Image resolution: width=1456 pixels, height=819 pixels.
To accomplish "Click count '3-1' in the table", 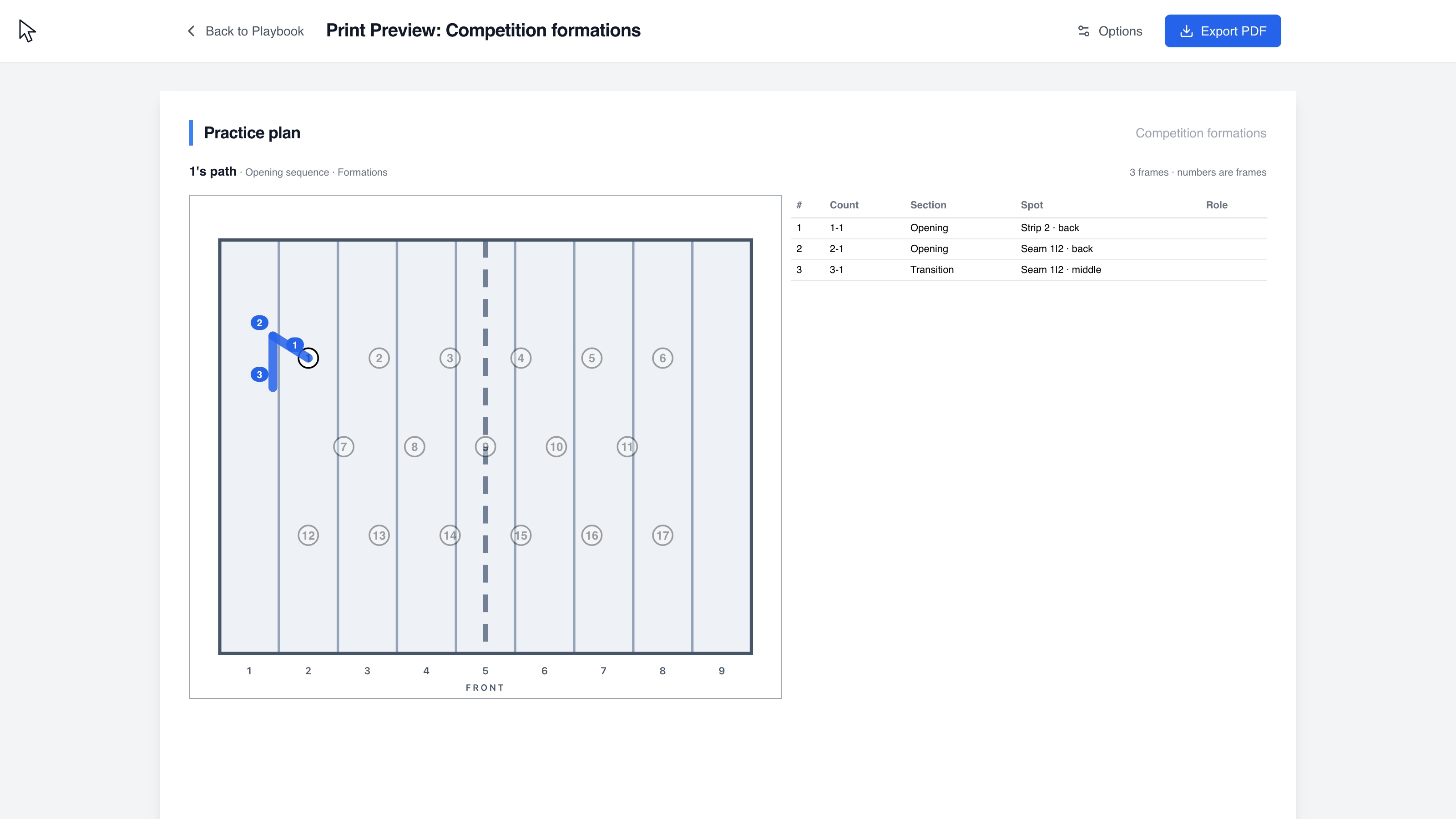I will coord(836,270).
